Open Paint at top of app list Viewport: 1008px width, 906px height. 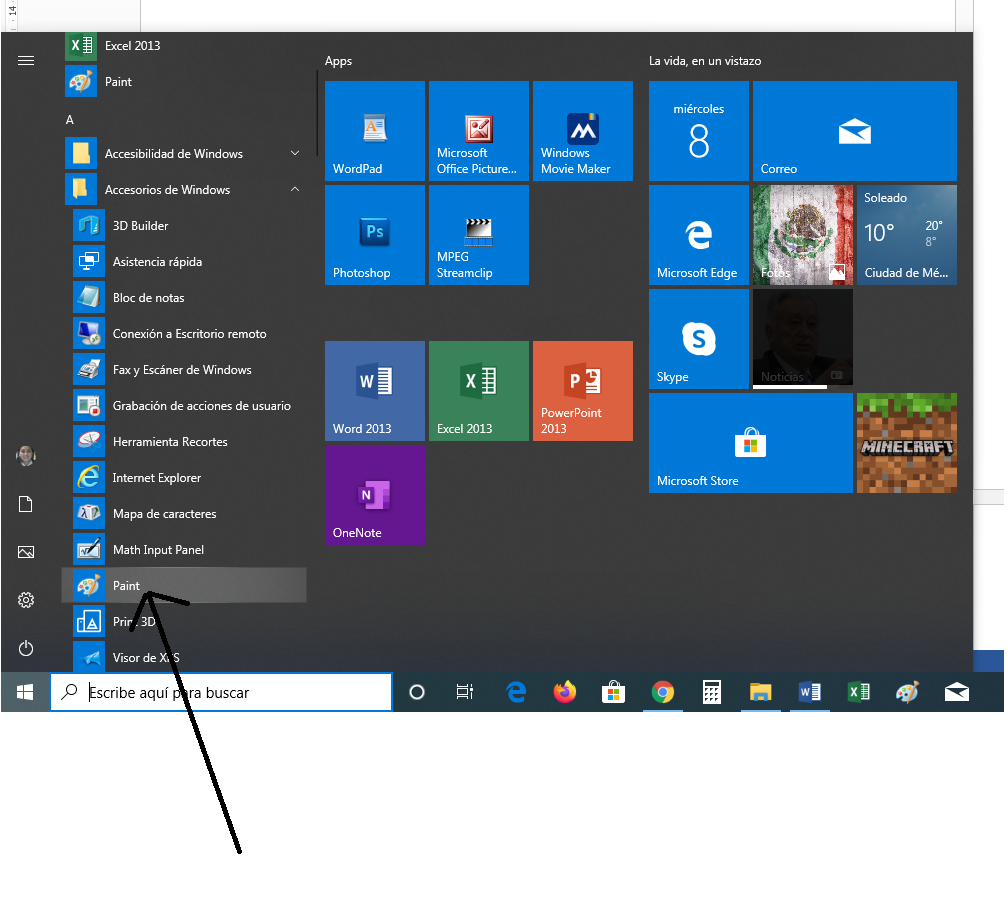(184, 82)
